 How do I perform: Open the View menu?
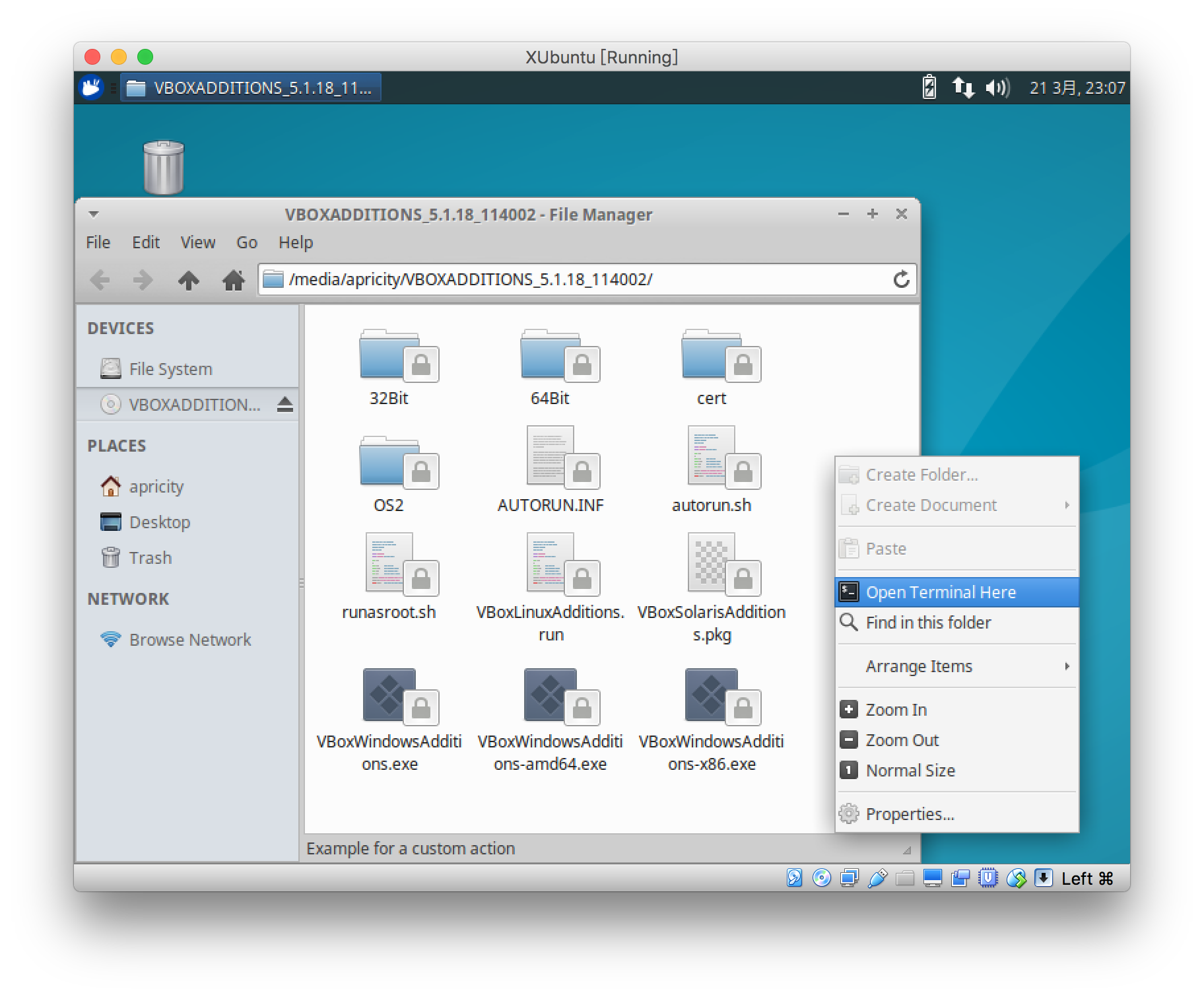click(197, 242)
